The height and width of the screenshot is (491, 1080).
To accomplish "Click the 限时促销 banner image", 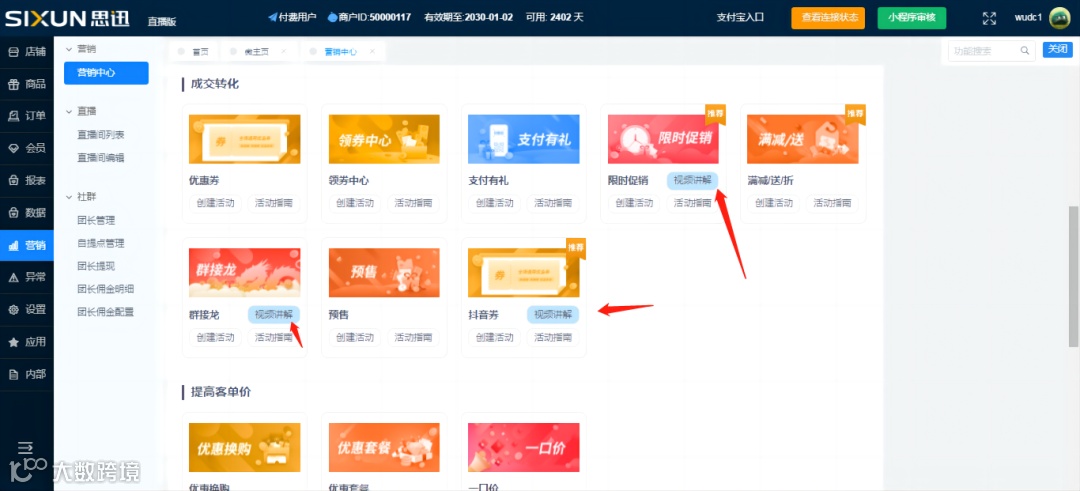I will pyautogui.click(x=663, y=139).
